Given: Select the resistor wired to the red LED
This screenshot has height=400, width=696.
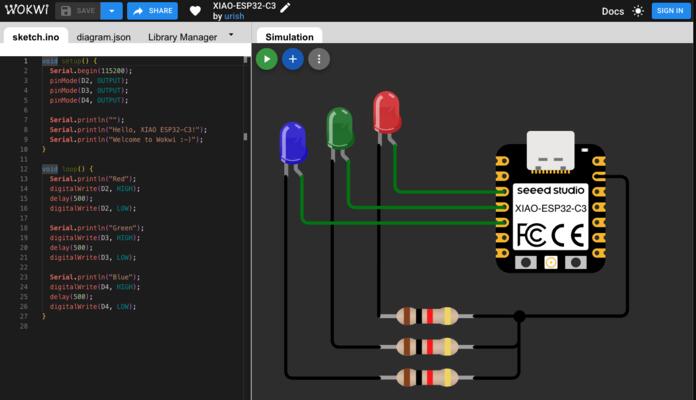Looking at the screenshot, I should [x=426, y=316].
